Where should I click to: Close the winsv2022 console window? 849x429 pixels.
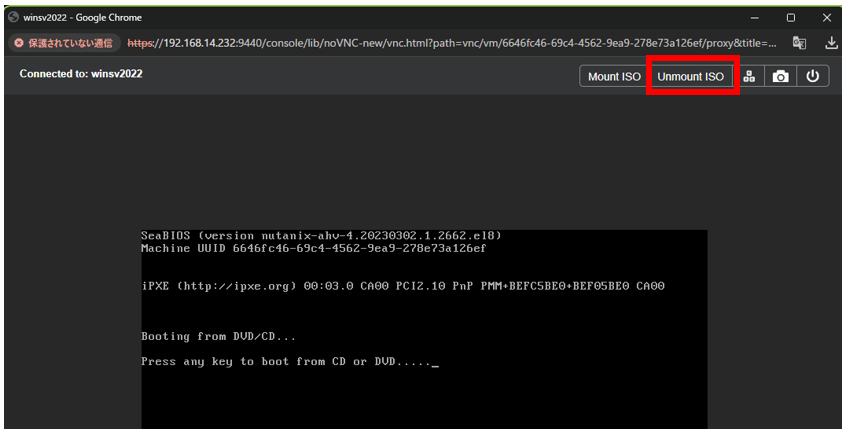(827, 17)
